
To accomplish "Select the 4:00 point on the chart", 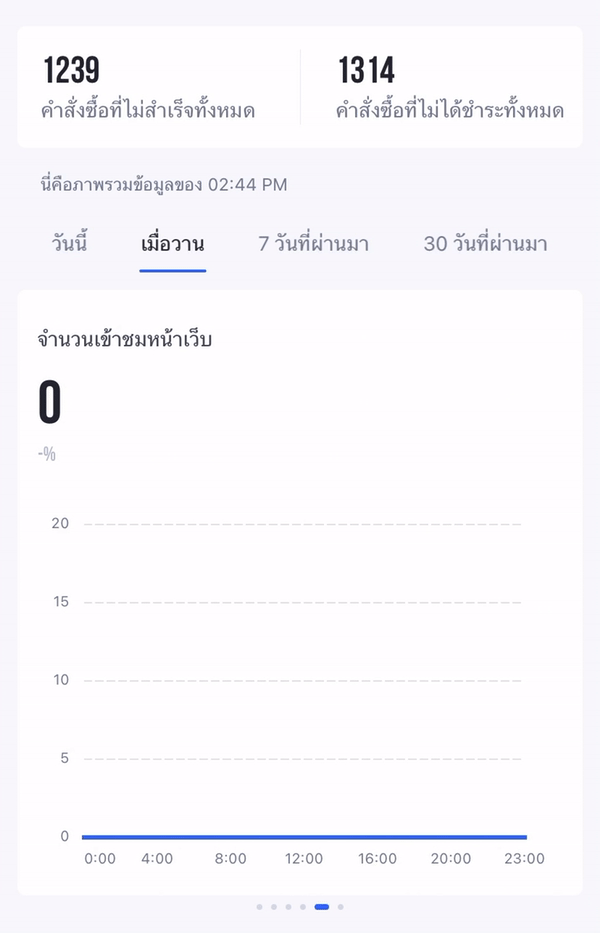I will (x=157, y=837).
